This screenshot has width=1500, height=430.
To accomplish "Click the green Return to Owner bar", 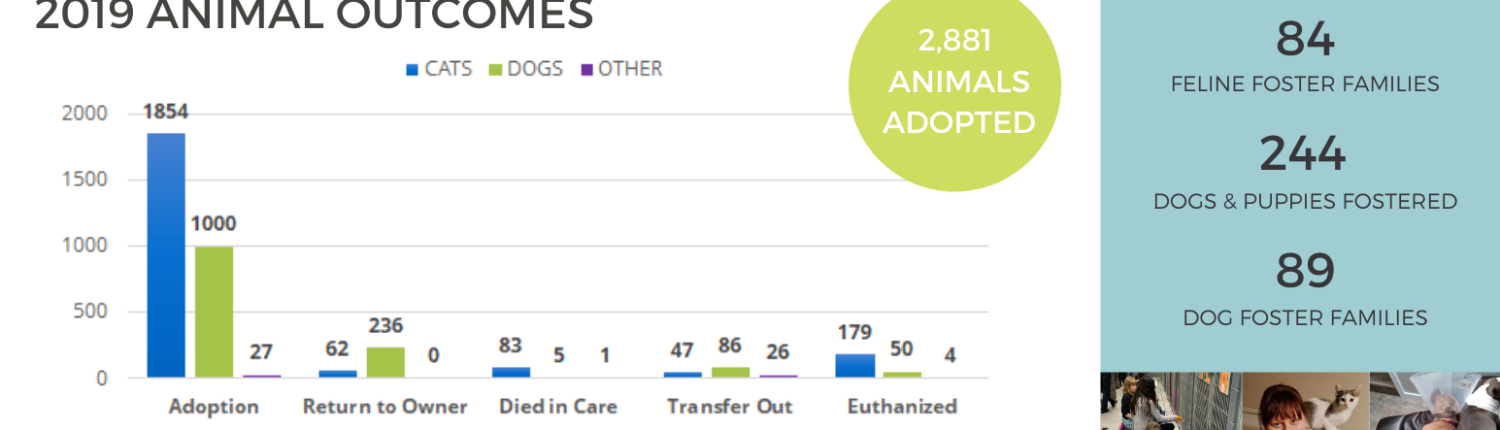I will [x=386, y=362].
